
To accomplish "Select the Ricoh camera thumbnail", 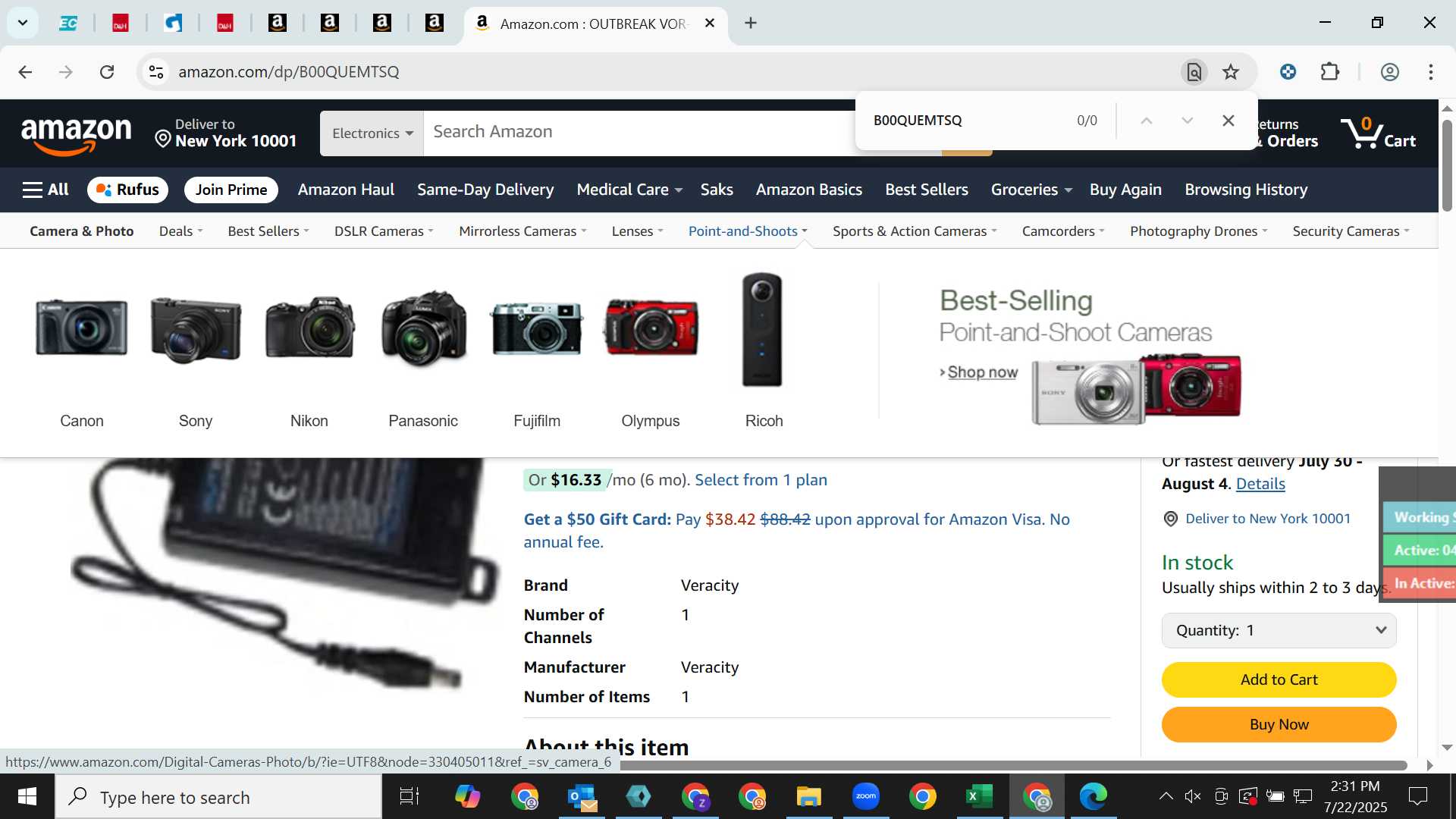I will [762, 329].
